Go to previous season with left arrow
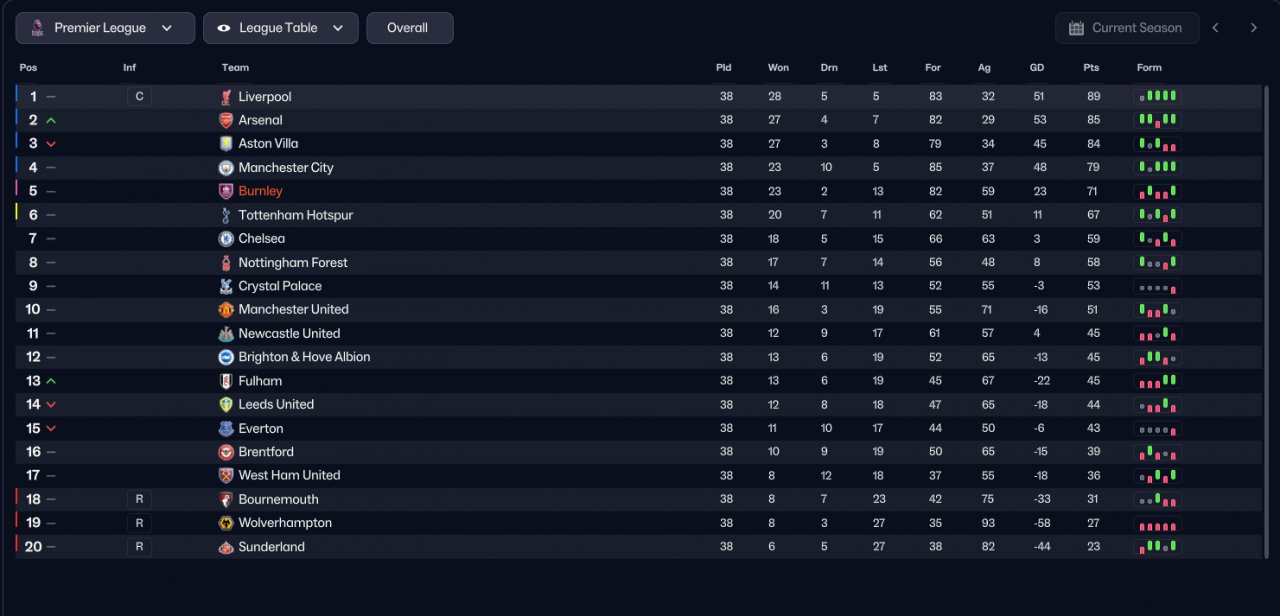This screenshot has width=1280, height=616. pos(1216,28)
